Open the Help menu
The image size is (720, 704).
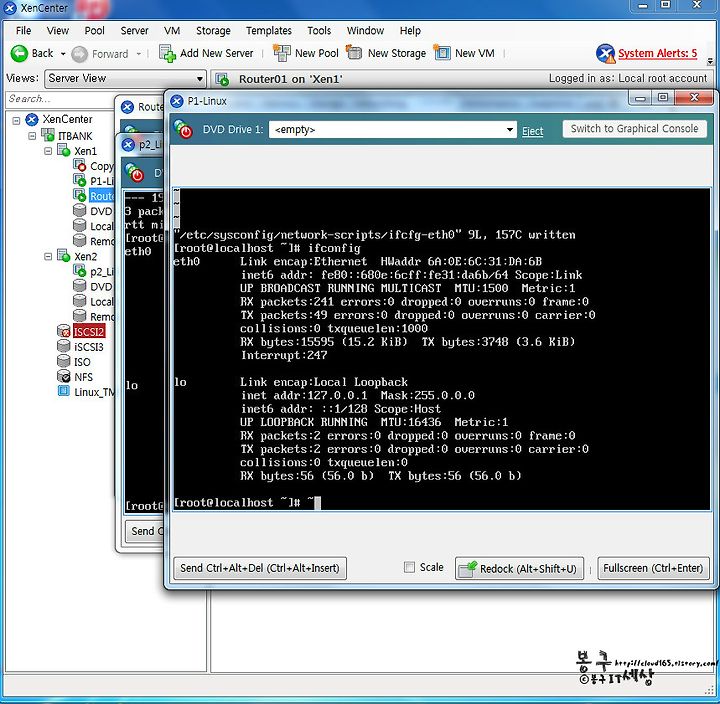[x=410, y=31]
